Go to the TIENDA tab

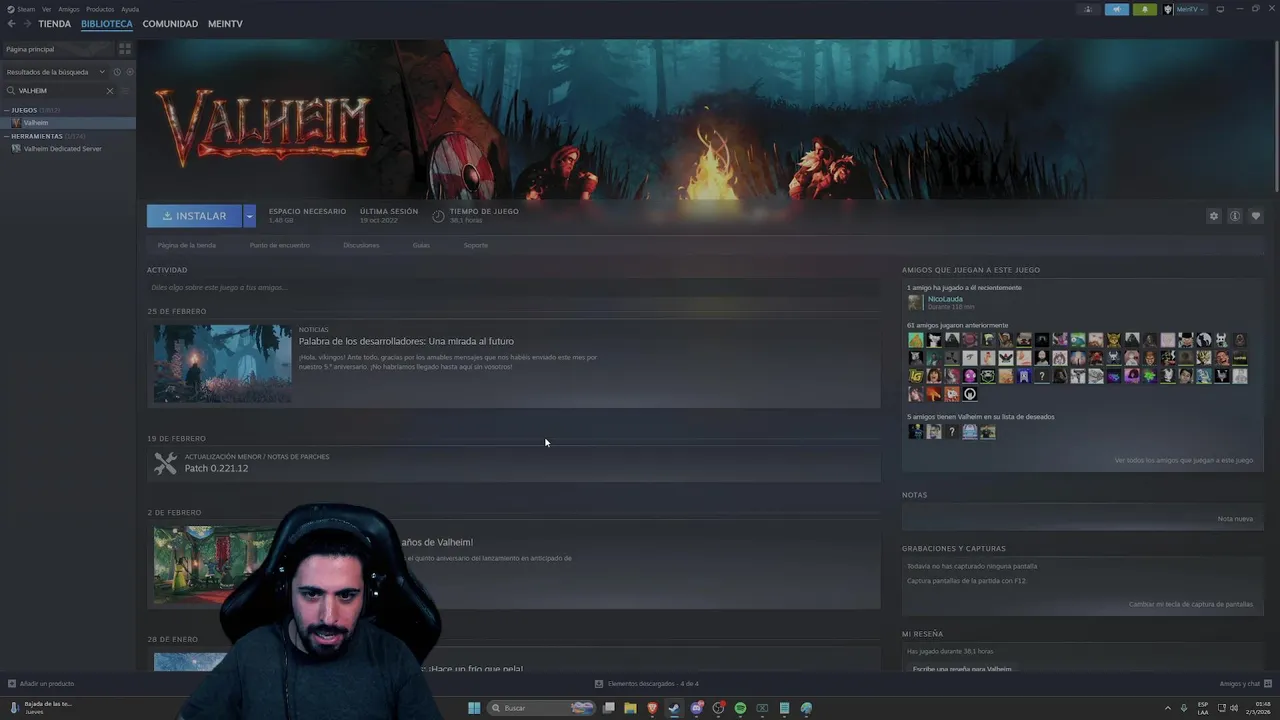click(54, 24)
